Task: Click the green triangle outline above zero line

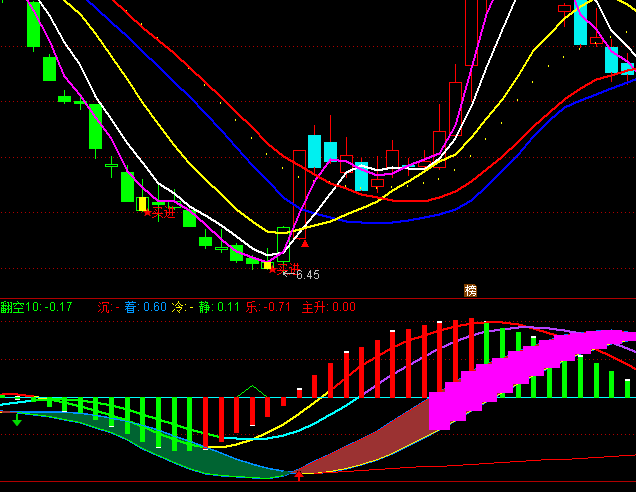Action: (x=251, y=390)
